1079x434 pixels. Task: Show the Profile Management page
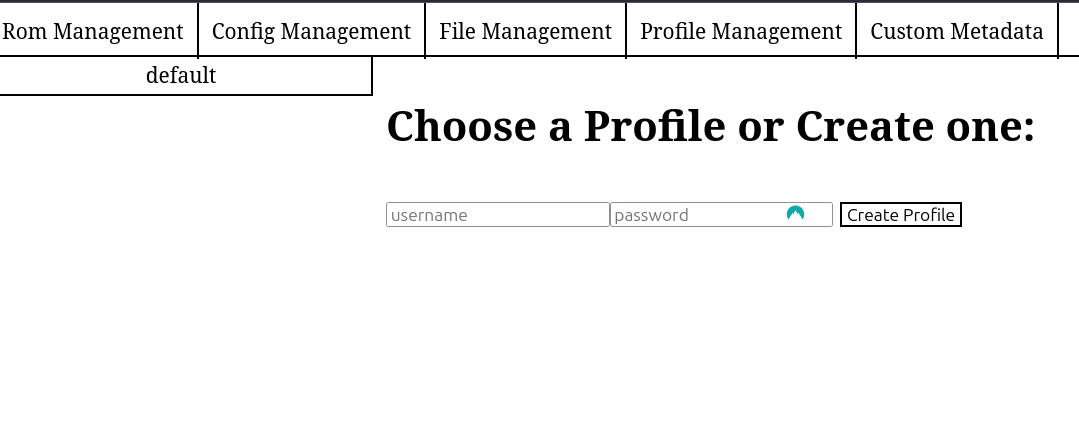point(741,31)
